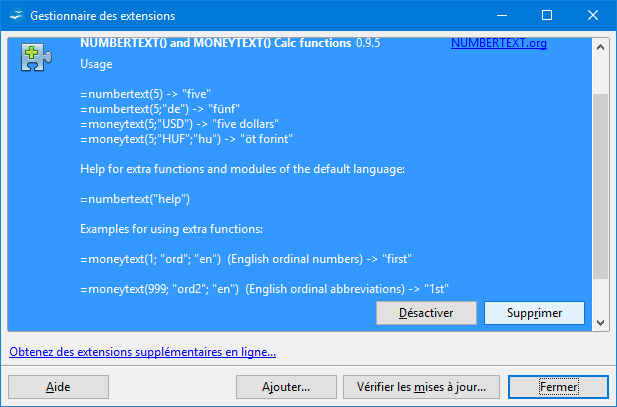Check updates with Vérifier les mises à jour
Viewport: 617px width, 407px height.
421,387
